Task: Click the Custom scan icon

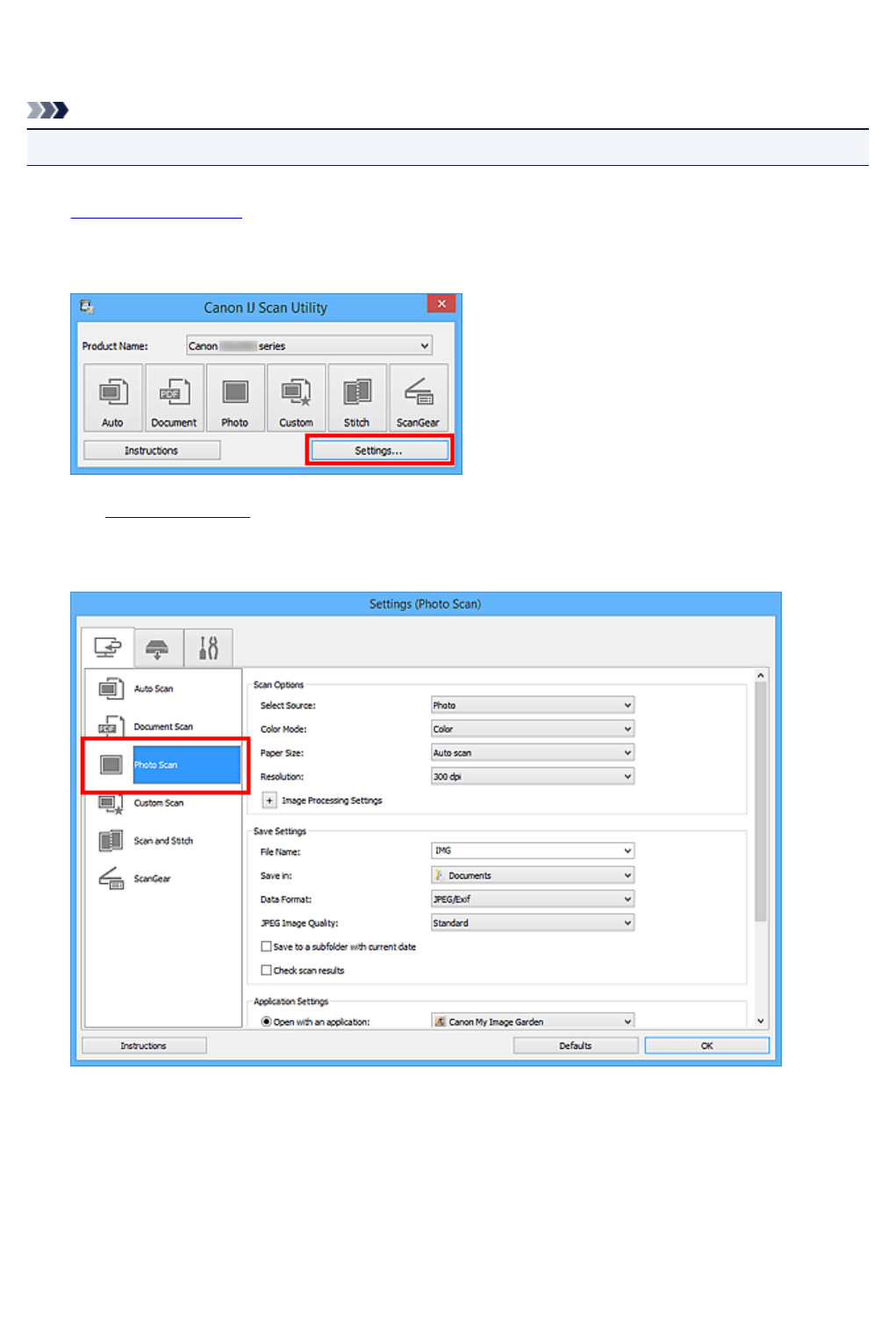Action: click(x=296, y=398)
